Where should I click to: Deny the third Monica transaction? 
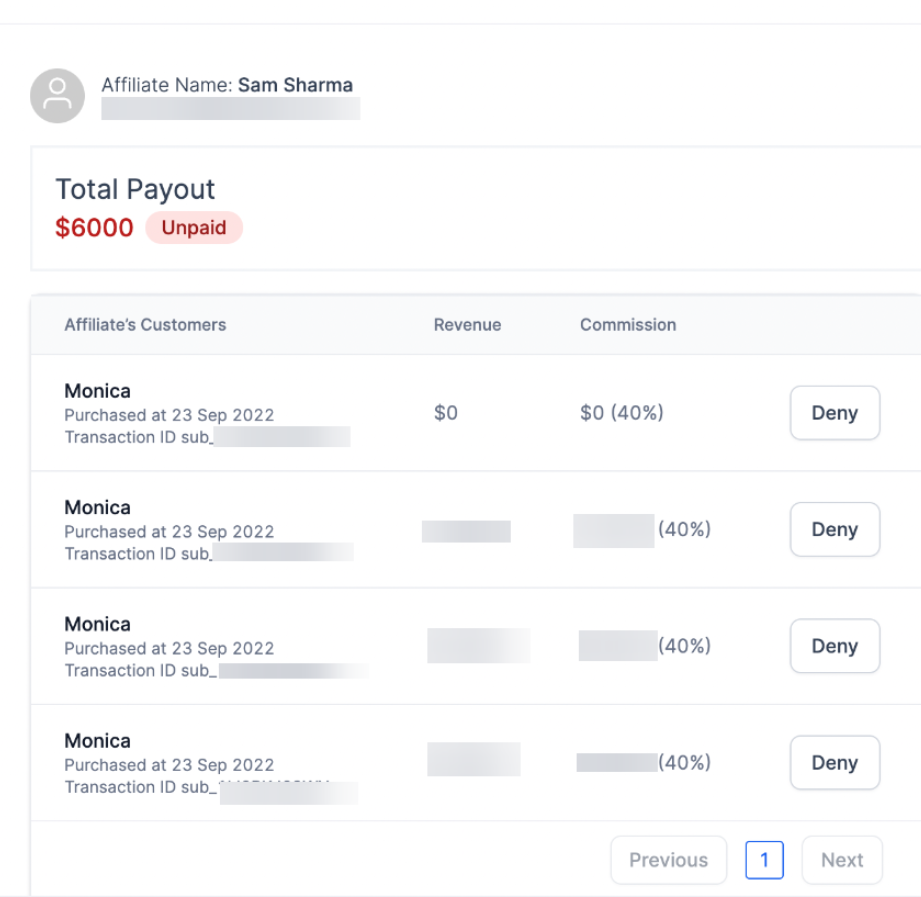tap(834, 646)
